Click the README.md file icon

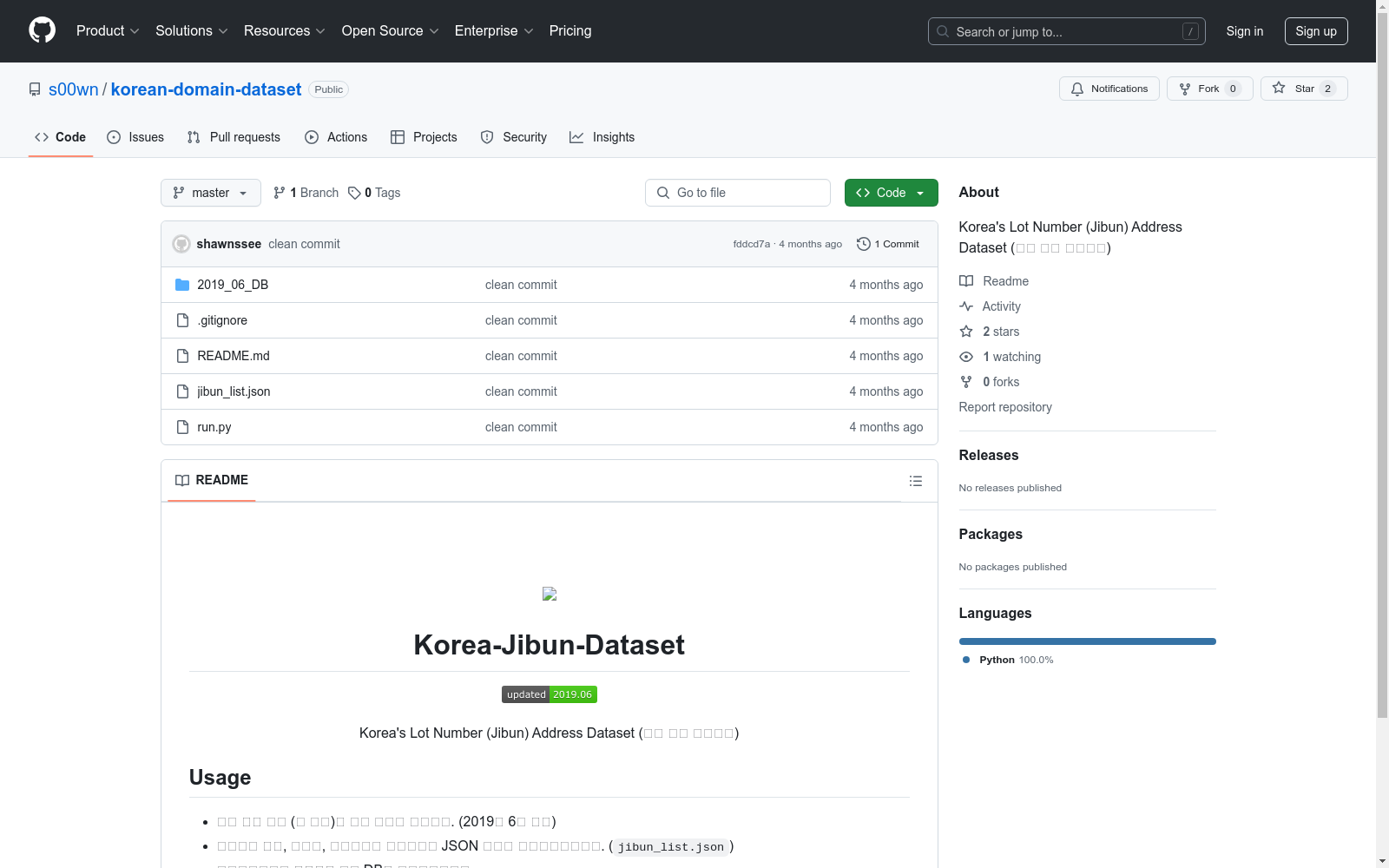pos(182,356)
